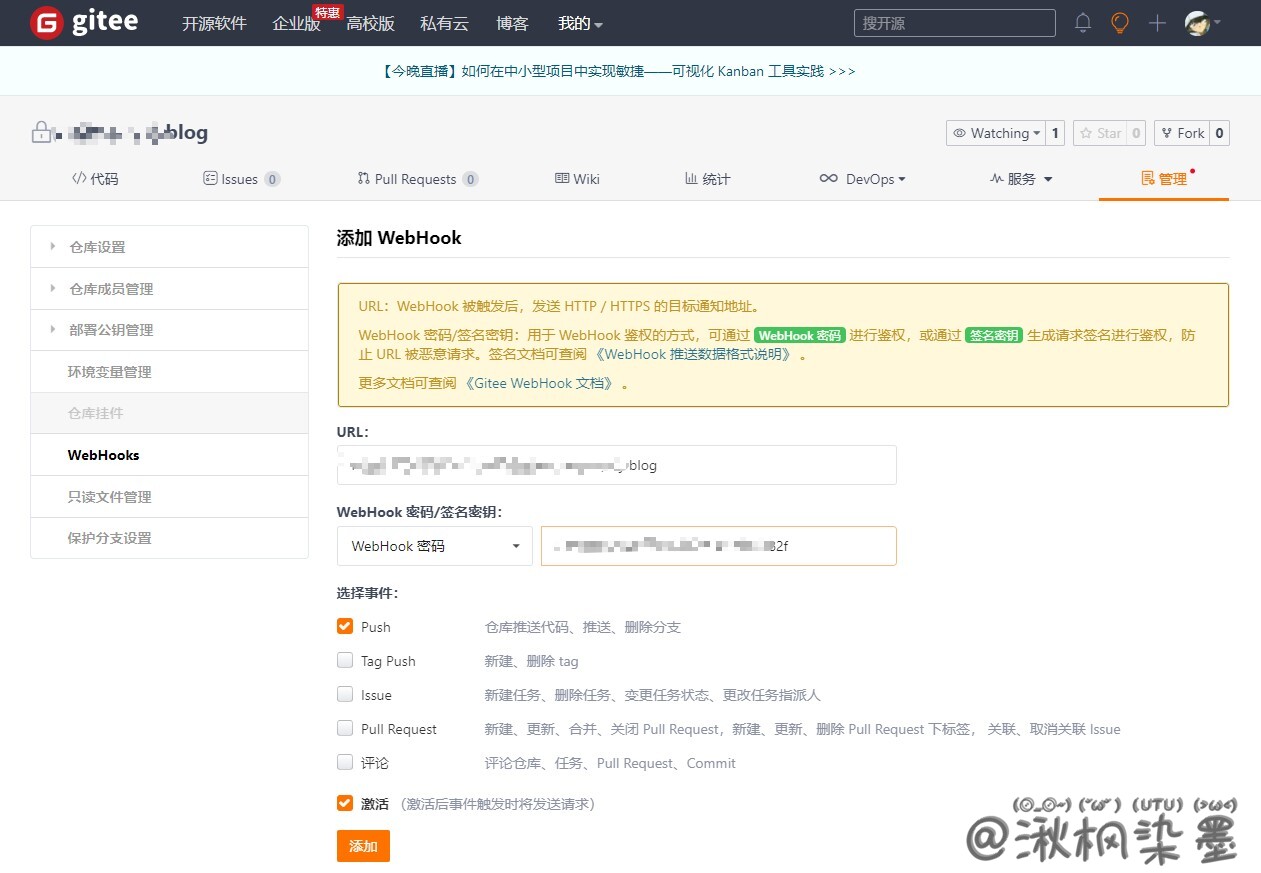Toggle the 激活 checkbox

[x=345, y=803]
